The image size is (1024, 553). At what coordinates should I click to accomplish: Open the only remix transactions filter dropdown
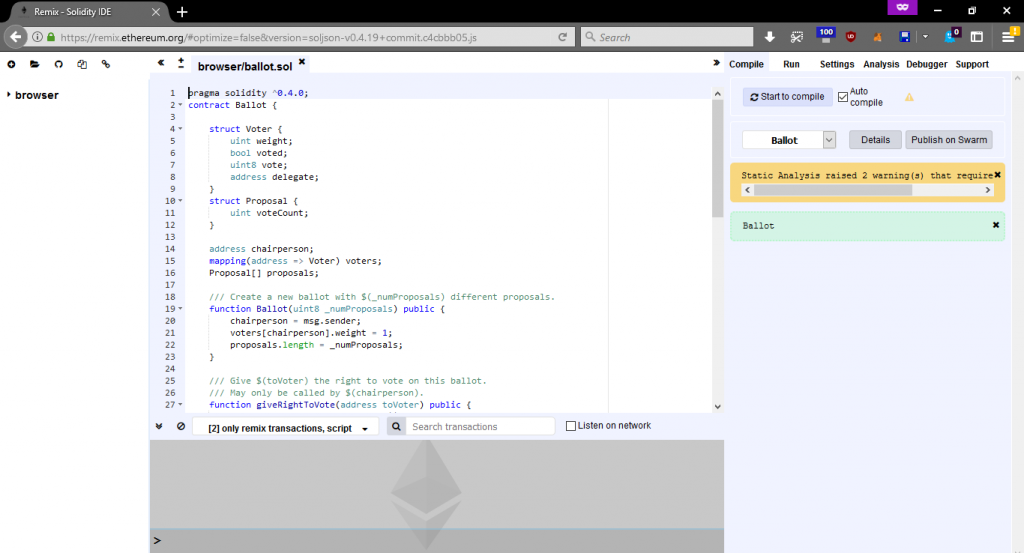[286, 428]
